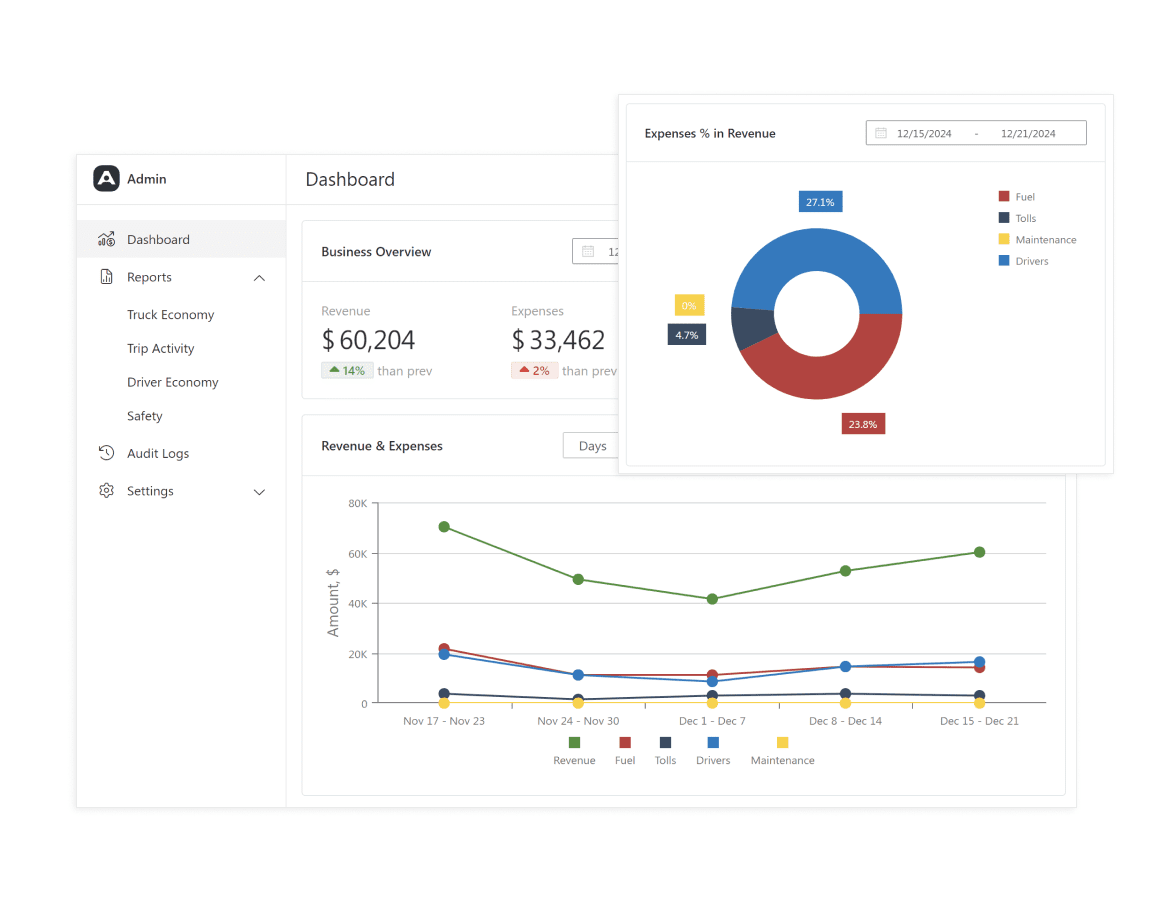Click calendar icon in Expenses % date range

pos(881,133)
